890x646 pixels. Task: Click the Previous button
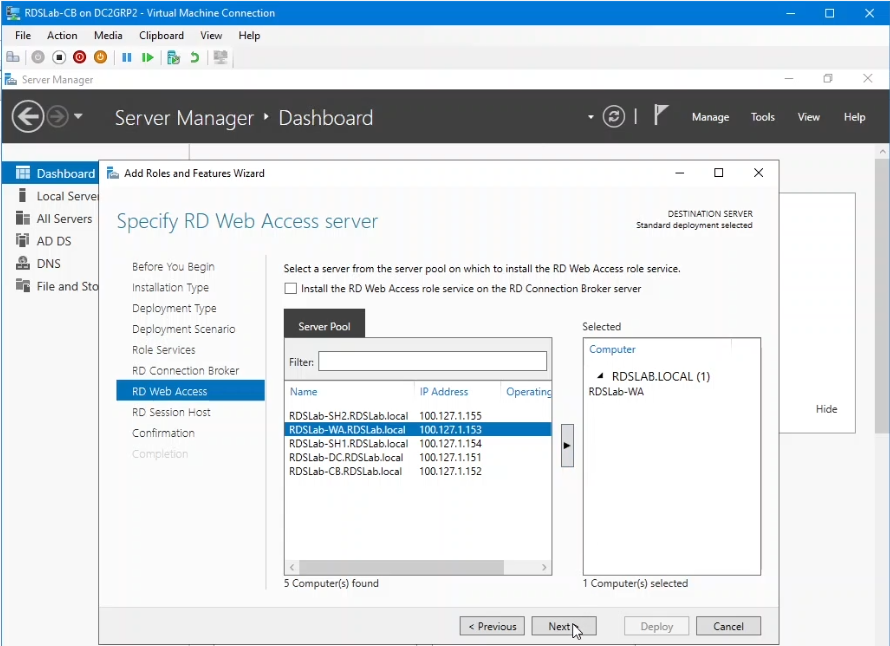click(492, 626)
